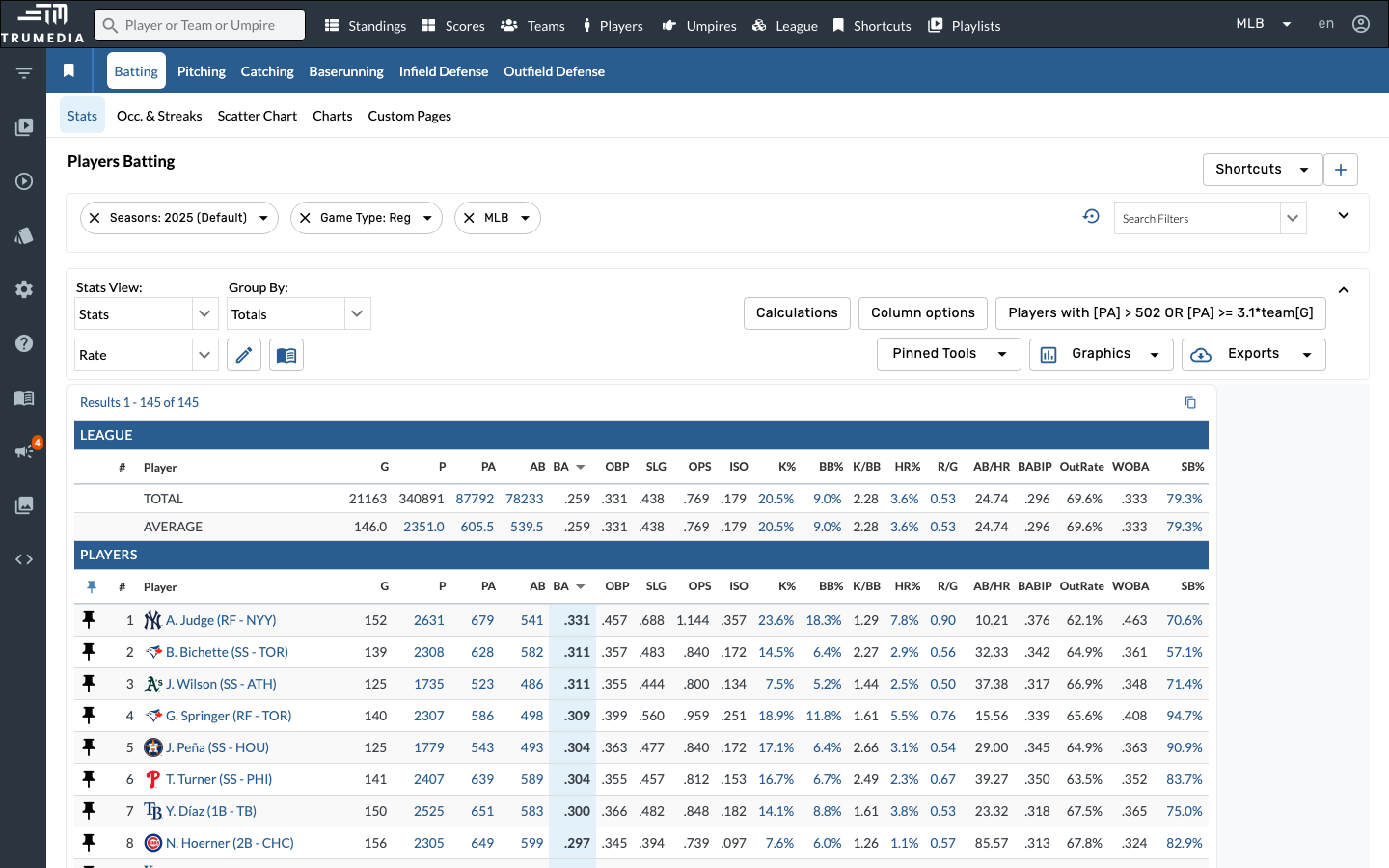The width and height of the screenshot is (1389, 868).
Task: Open the Umpires menu
Action: (x=699, y=26)
